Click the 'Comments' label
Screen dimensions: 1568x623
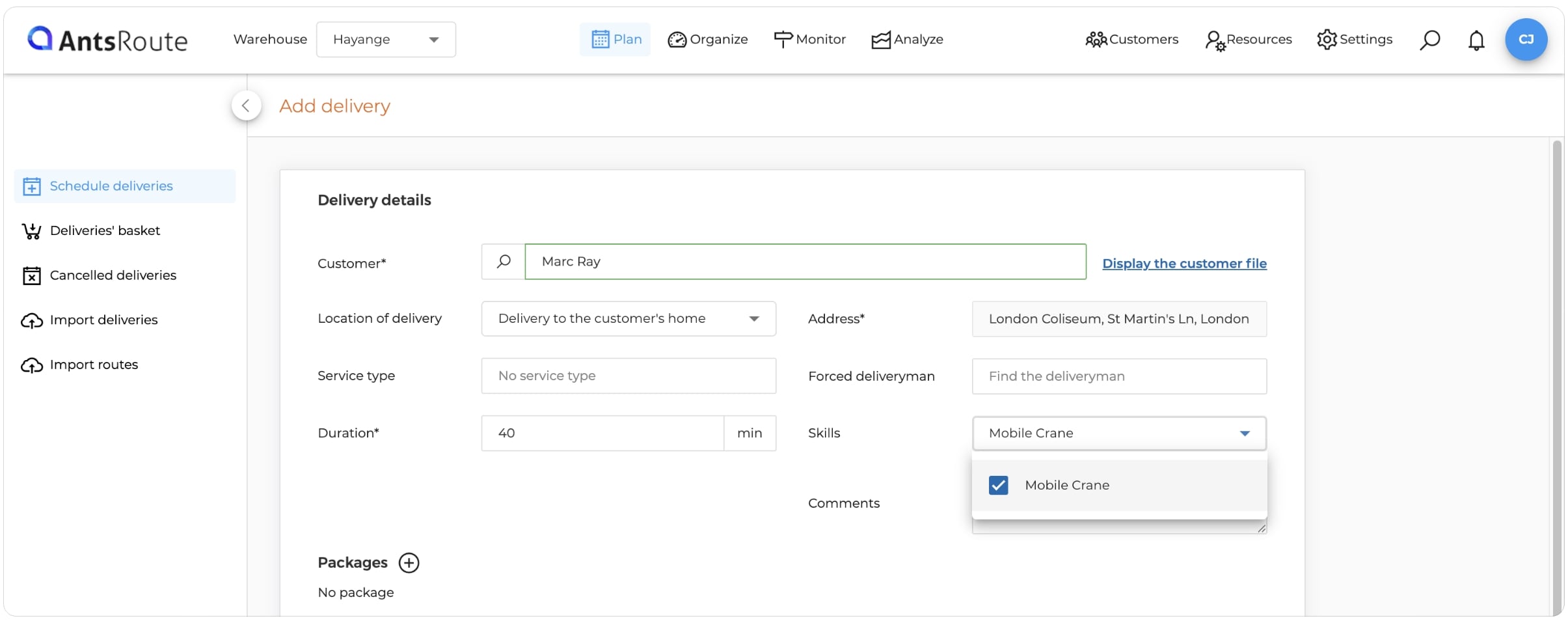[843, 503]
